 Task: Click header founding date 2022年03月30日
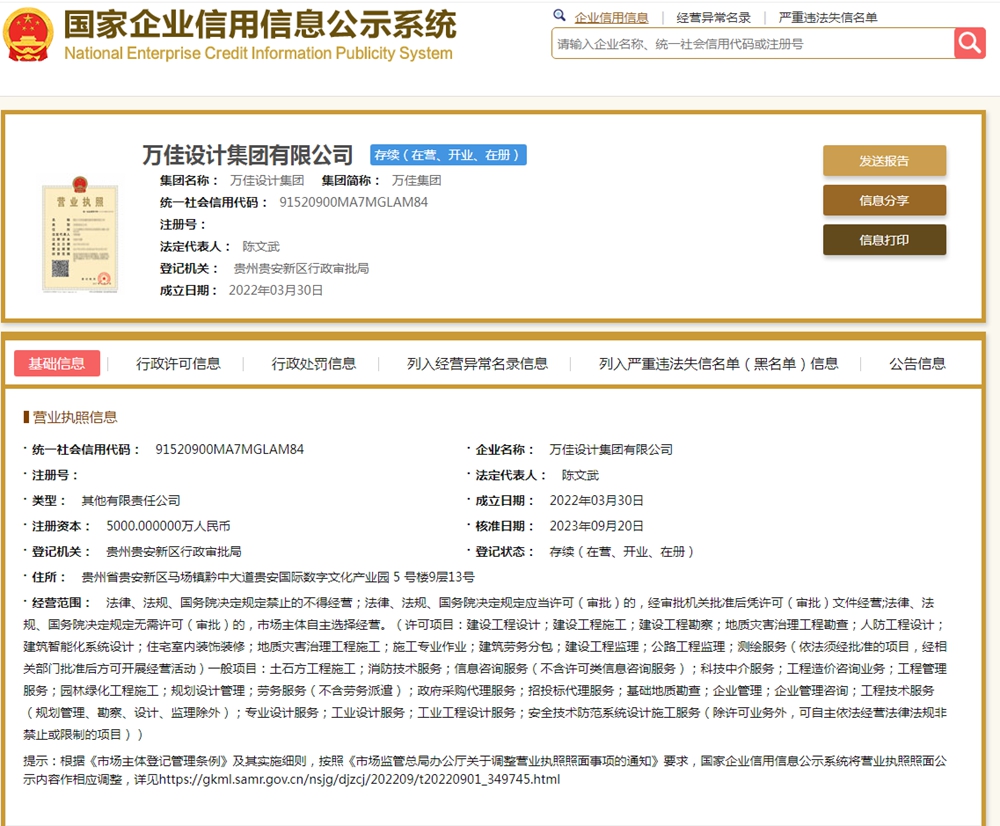tap(276, 290)
